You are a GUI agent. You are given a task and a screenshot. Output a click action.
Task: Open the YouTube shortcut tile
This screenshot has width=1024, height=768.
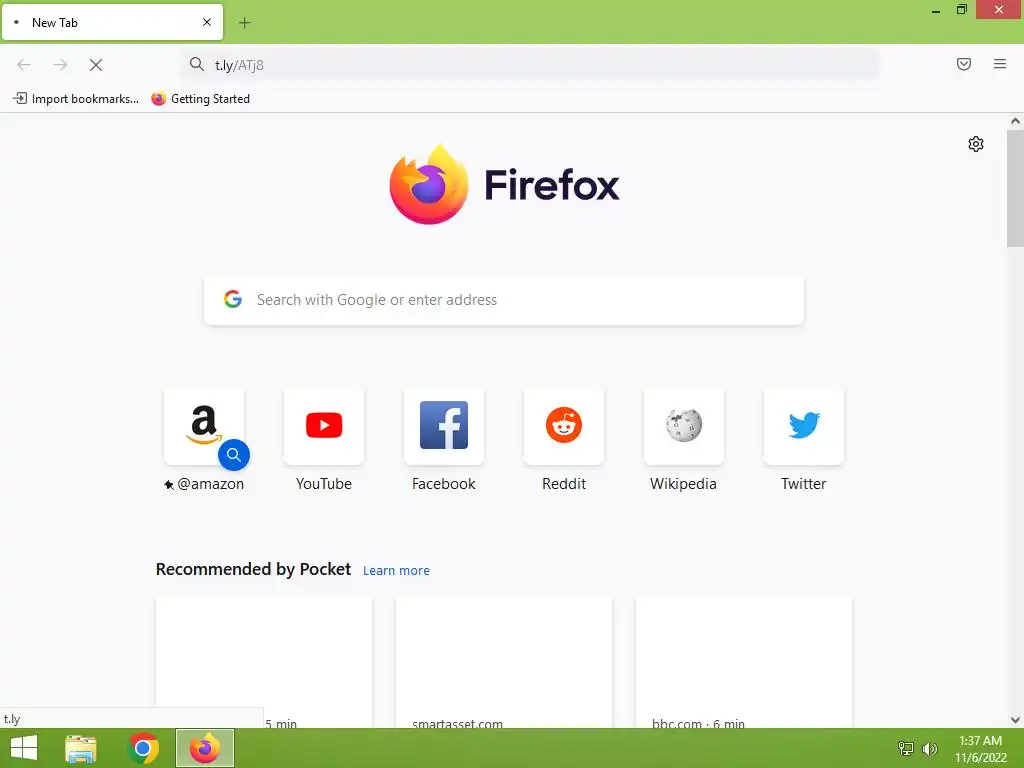coord(324,426)
